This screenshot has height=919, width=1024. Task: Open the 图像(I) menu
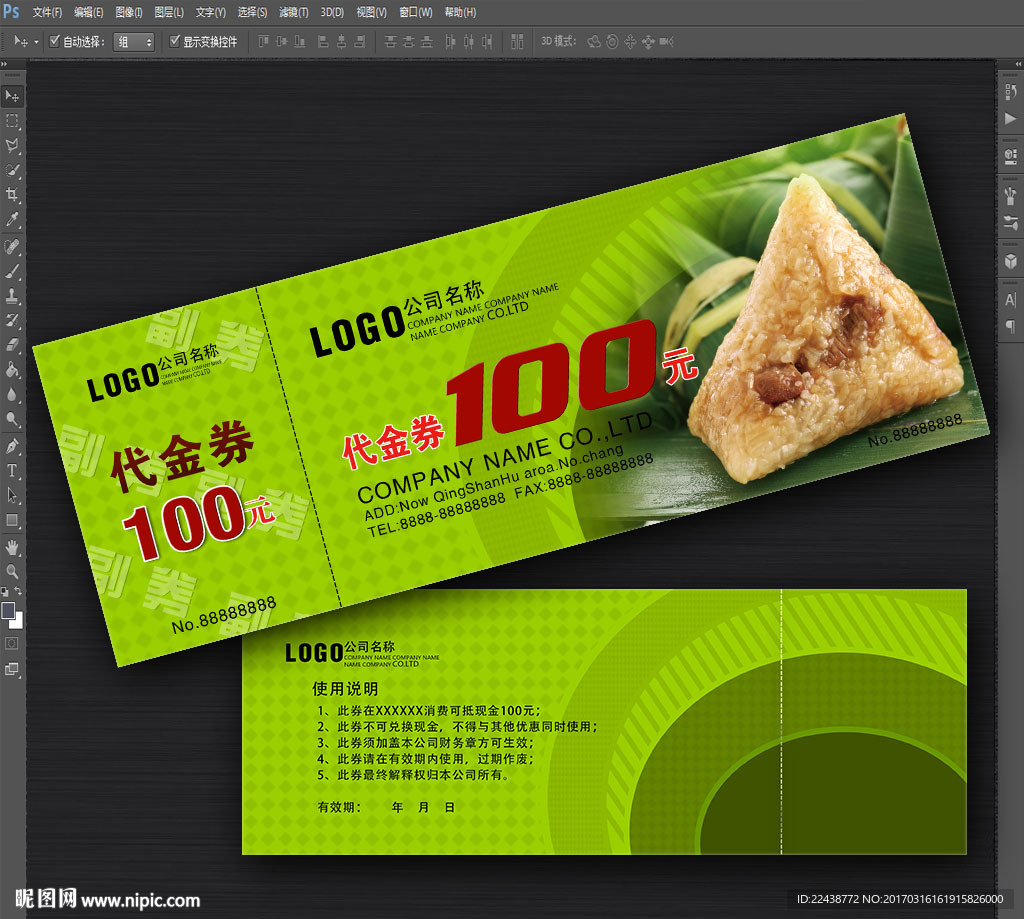tap(129, 12)
